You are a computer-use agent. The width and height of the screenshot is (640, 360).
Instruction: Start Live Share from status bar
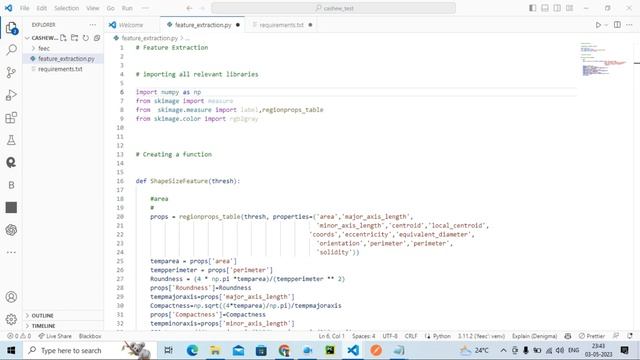(x=55, y=336)
